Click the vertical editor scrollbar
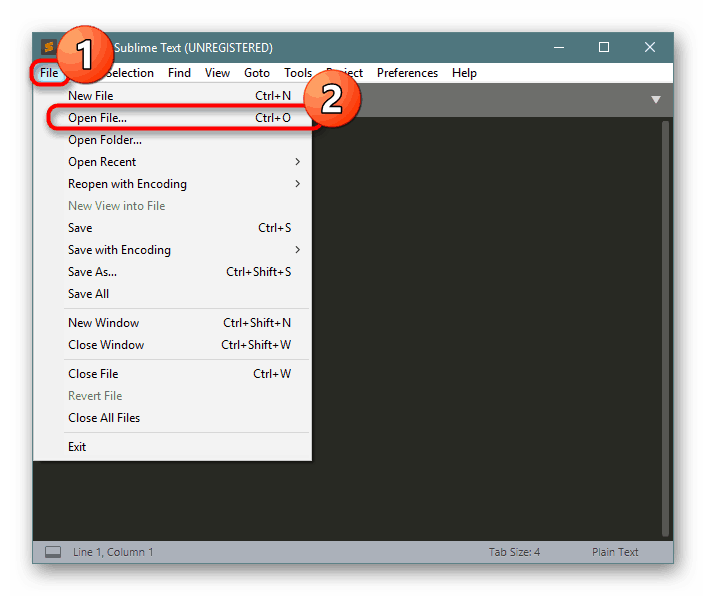 pyautogui.click(x=665, y=328)
